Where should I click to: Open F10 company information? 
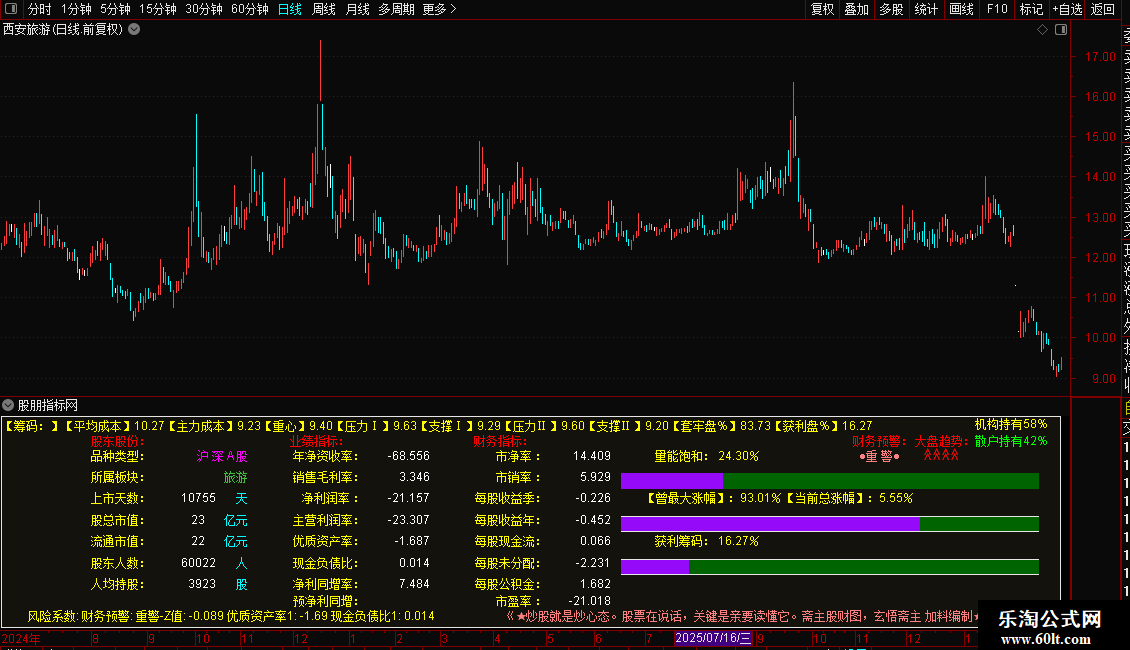997,9
